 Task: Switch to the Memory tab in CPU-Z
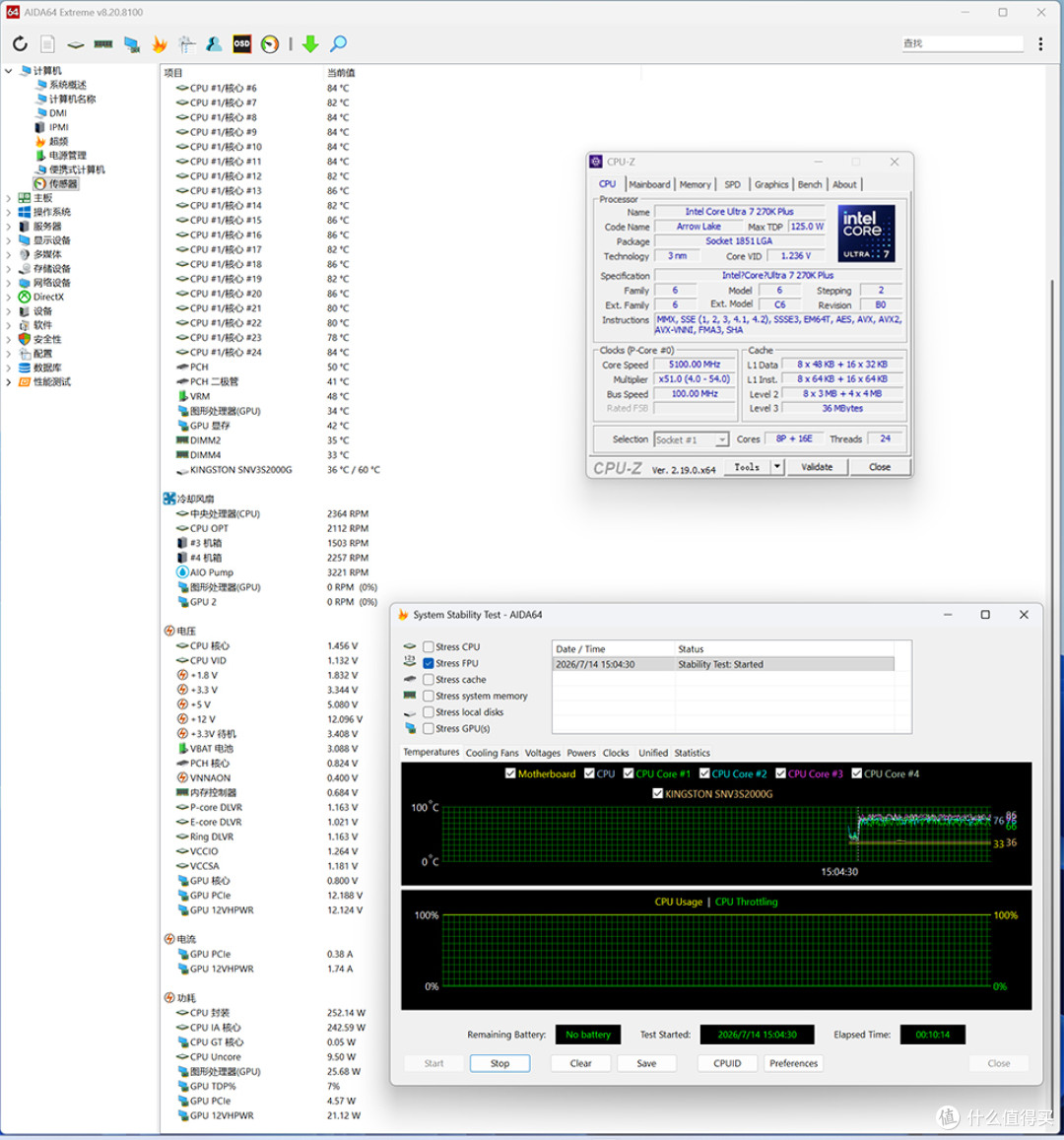(x=696, y=184)
